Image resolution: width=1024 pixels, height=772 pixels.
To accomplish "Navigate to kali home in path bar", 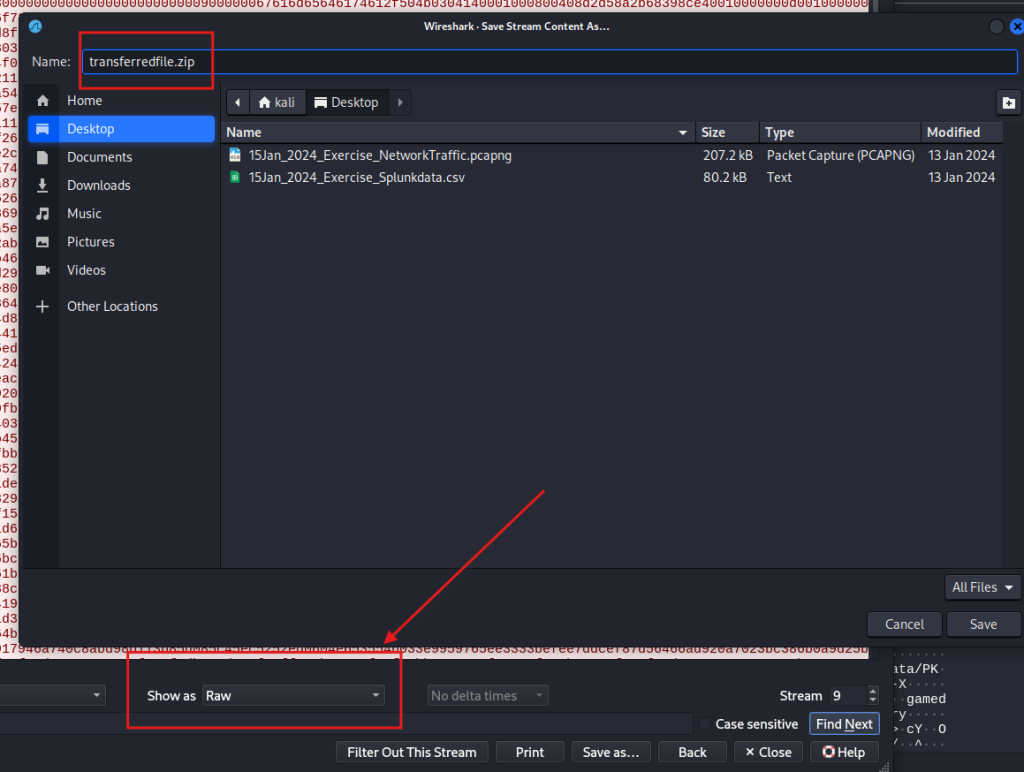I will (277, 103).
